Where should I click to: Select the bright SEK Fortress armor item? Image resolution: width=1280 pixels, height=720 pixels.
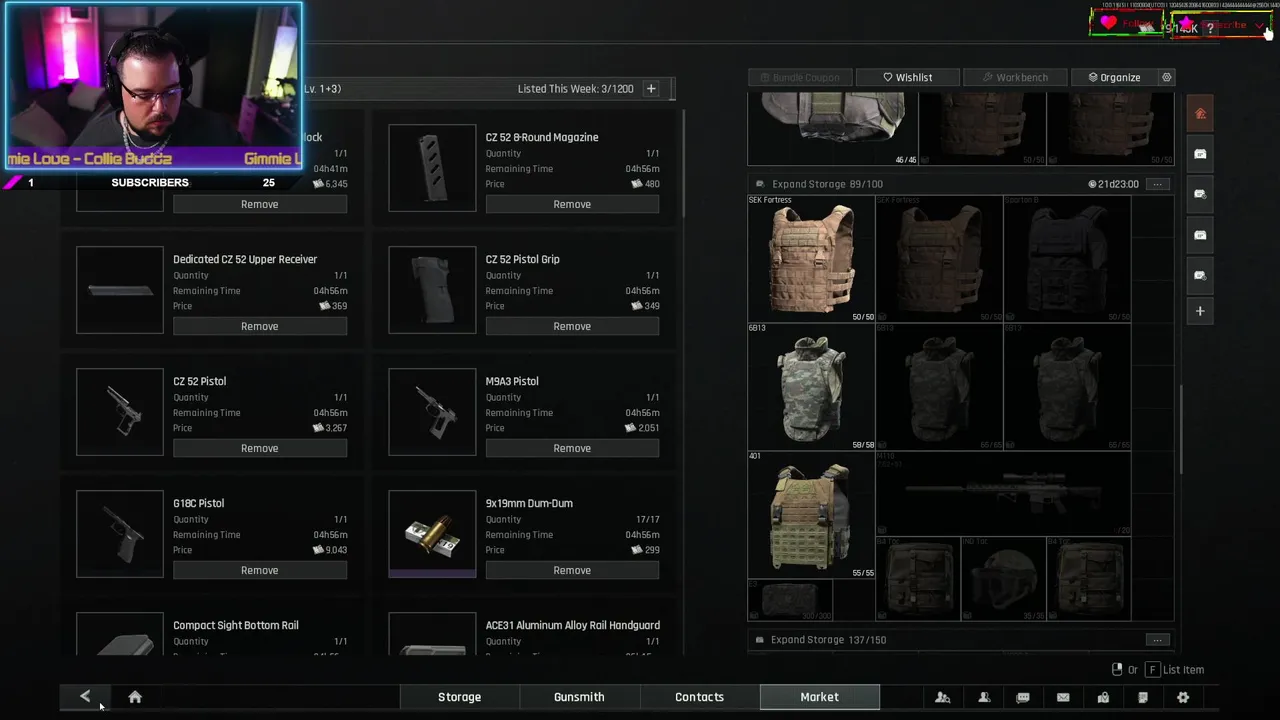[x=811, y=259]
